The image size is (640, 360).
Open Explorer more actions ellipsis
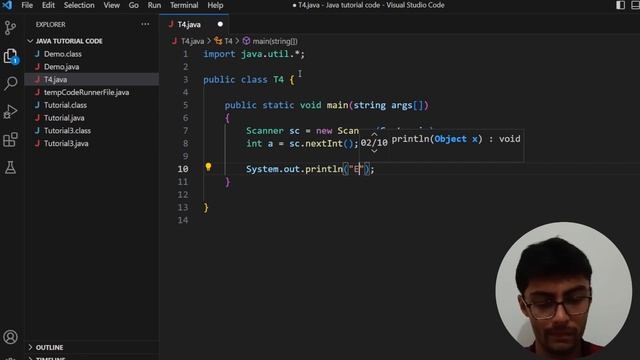coord(145,24)
